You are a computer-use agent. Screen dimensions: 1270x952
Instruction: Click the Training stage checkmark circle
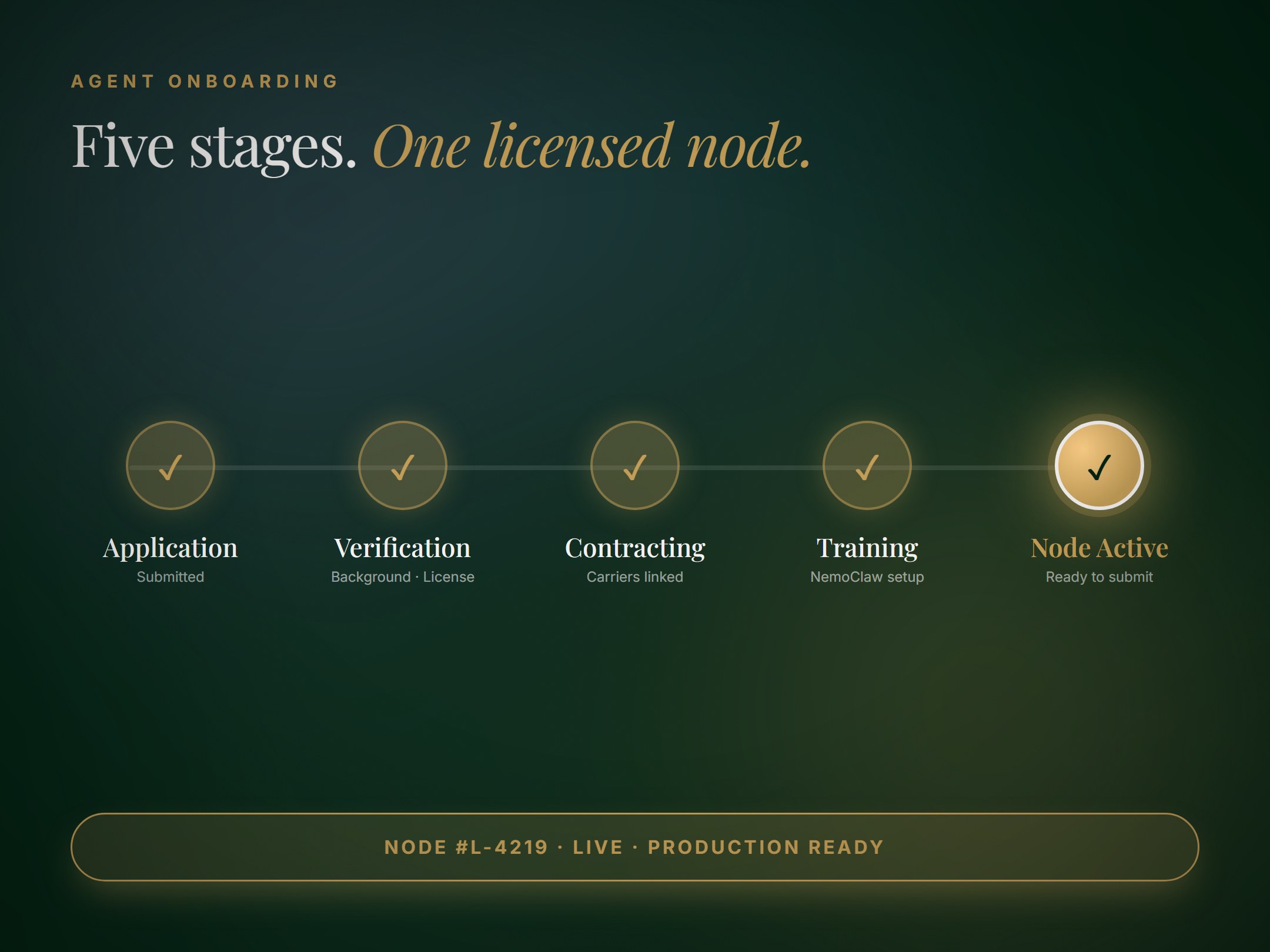click(x=867, y=465)
